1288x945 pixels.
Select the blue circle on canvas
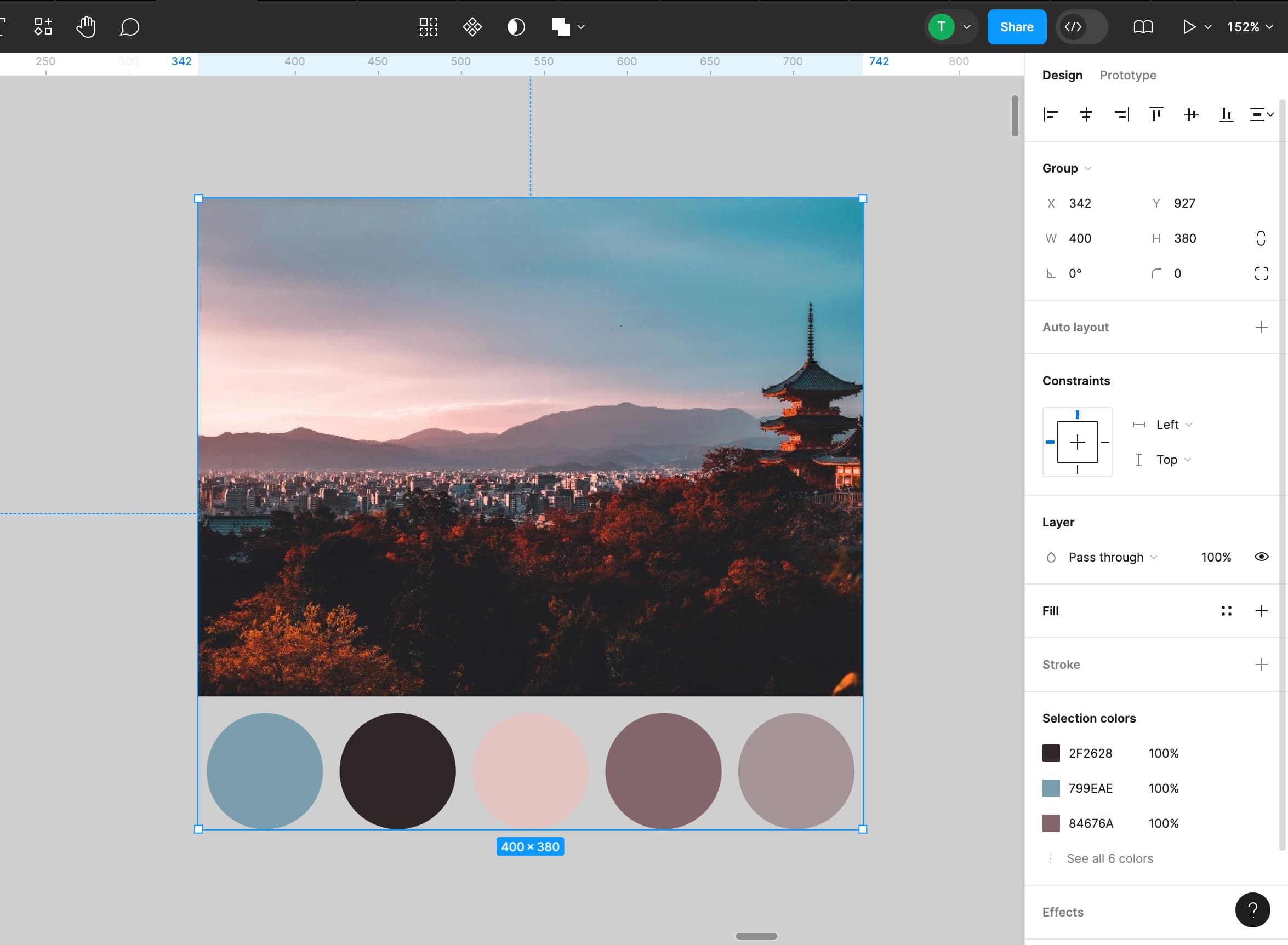(264, 771)
